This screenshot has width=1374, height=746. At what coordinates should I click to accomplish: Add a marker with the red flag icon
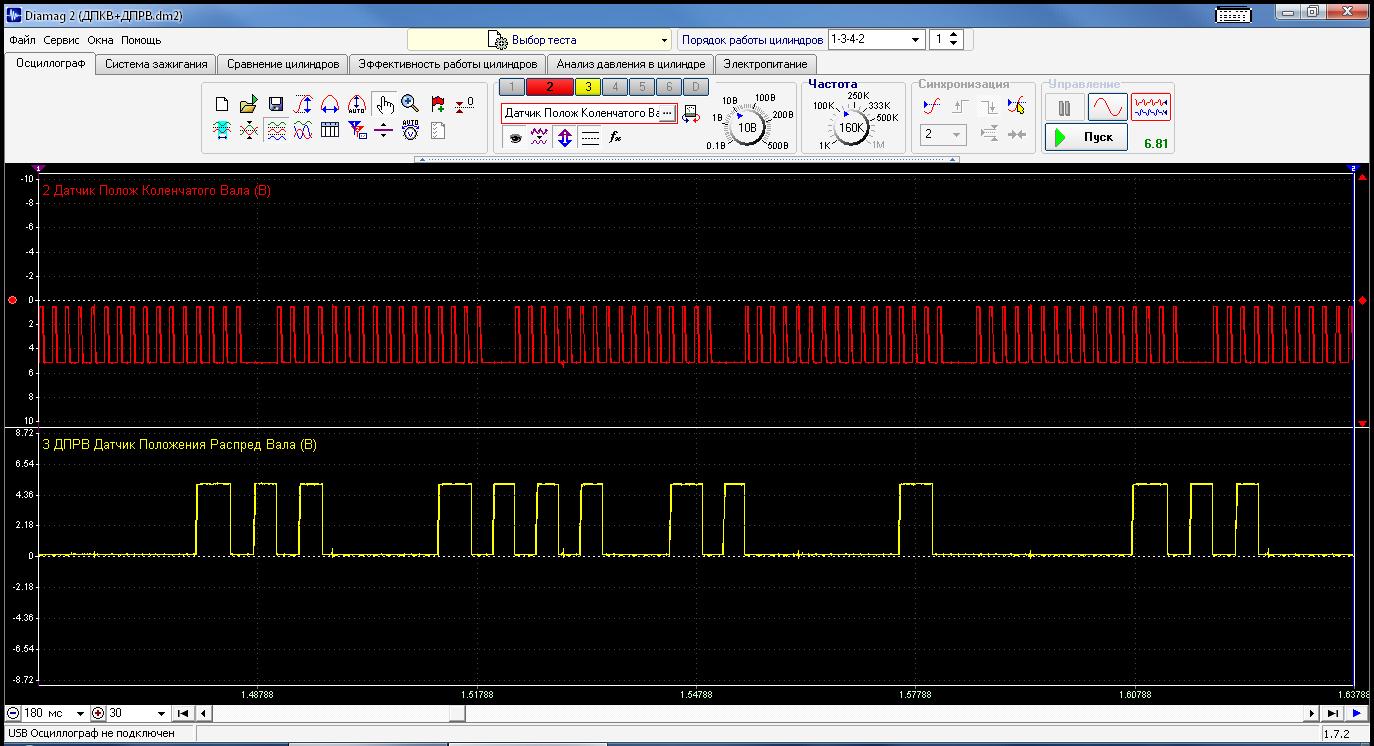click(438, 104)
